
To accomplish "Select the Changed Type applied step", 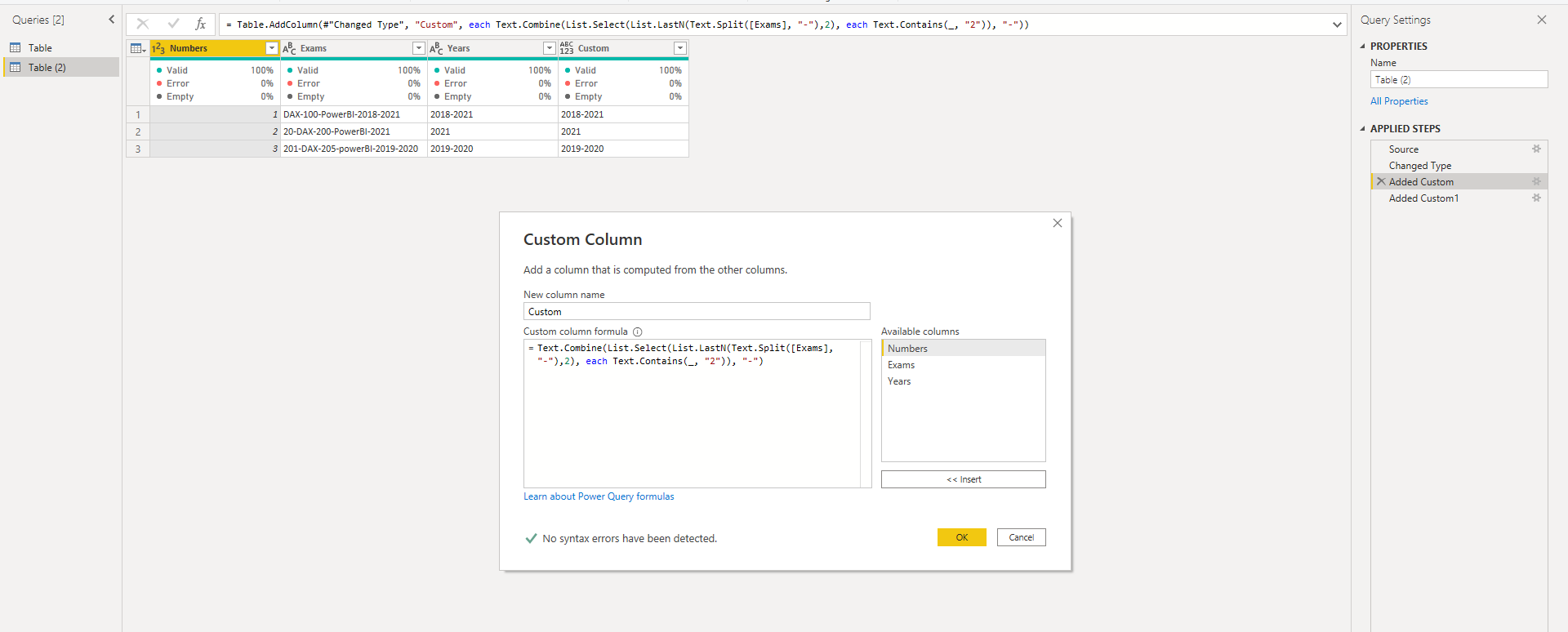I will pyautogui.click(x=1459, y=166).
